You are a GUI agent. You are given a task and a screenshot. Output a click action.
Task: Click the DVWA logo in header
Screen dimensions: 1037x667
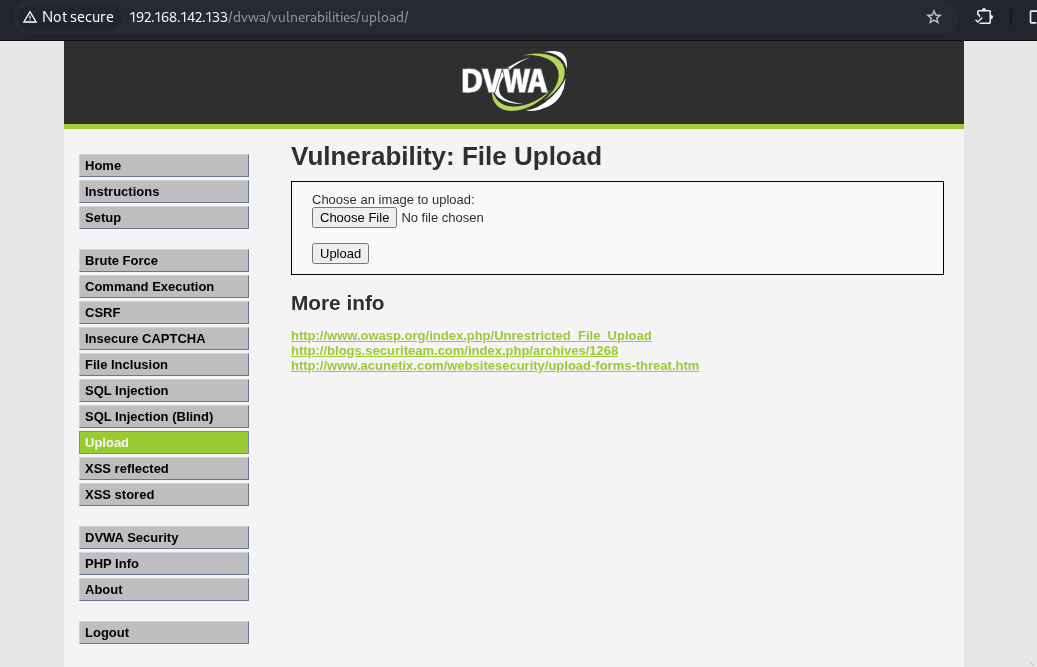click(514, 81)
